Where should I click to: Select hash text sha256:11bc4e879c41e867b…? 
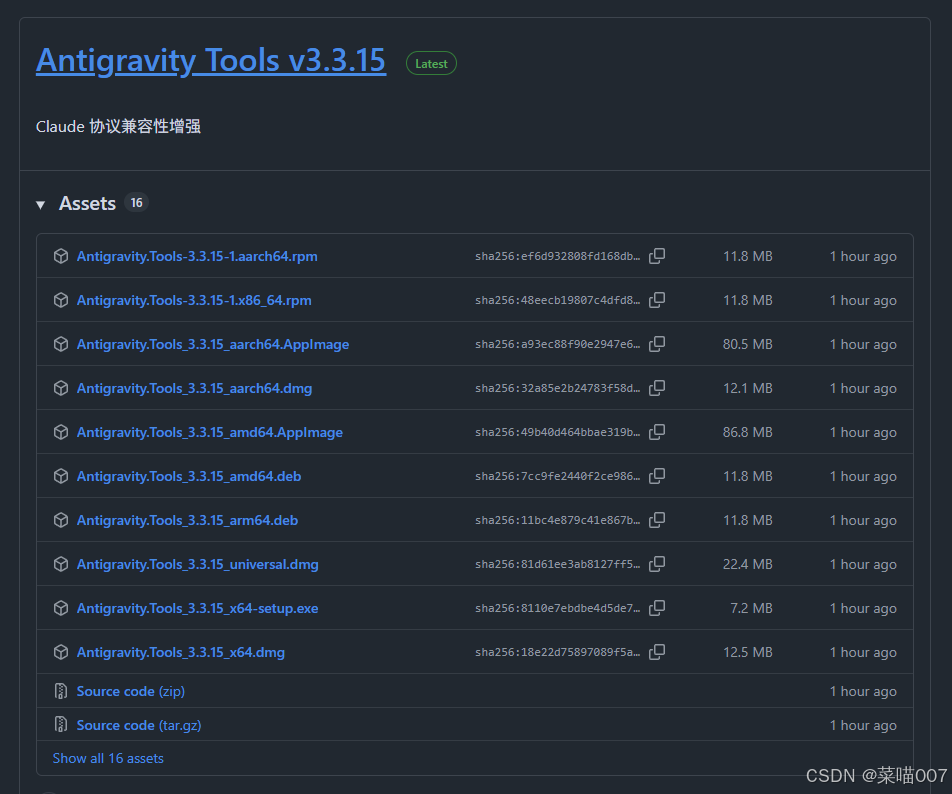tap(557, 520)
